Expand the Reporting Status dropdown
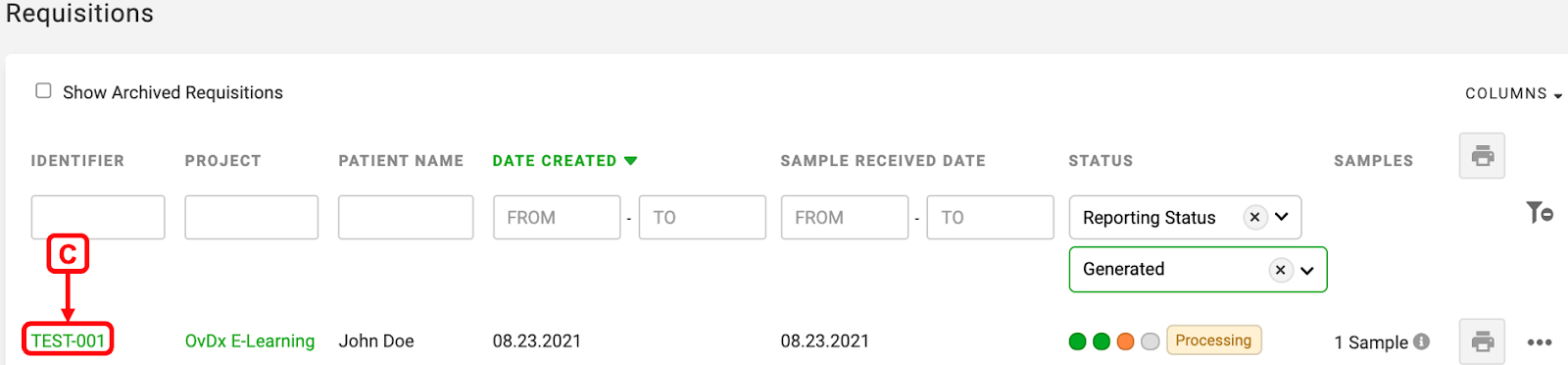This screenshot has height=365, width=1568. (x=1282, y=217)
